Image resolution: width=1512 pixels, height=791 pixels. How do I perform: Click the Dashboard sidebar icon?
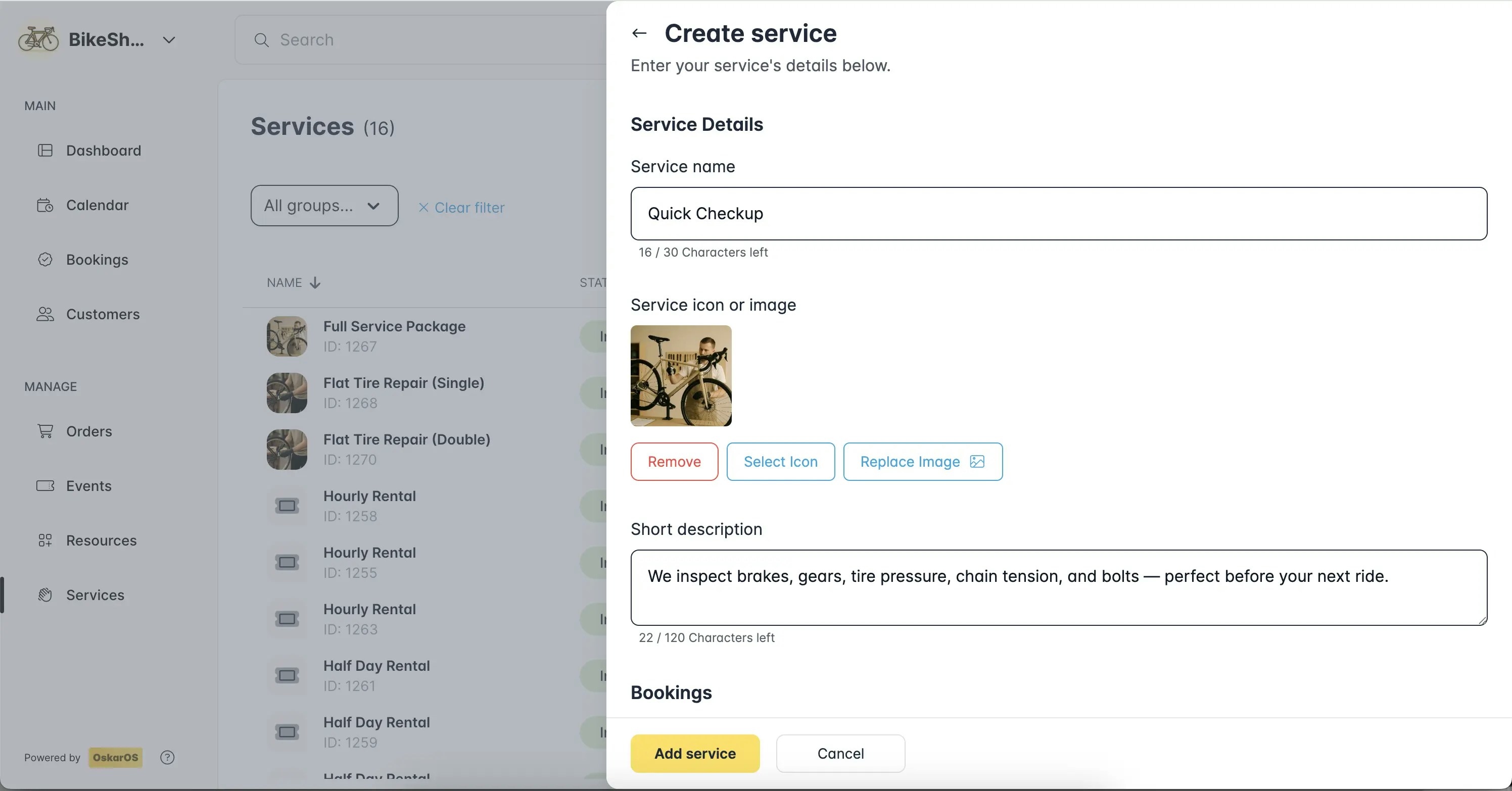pos(45,150)
